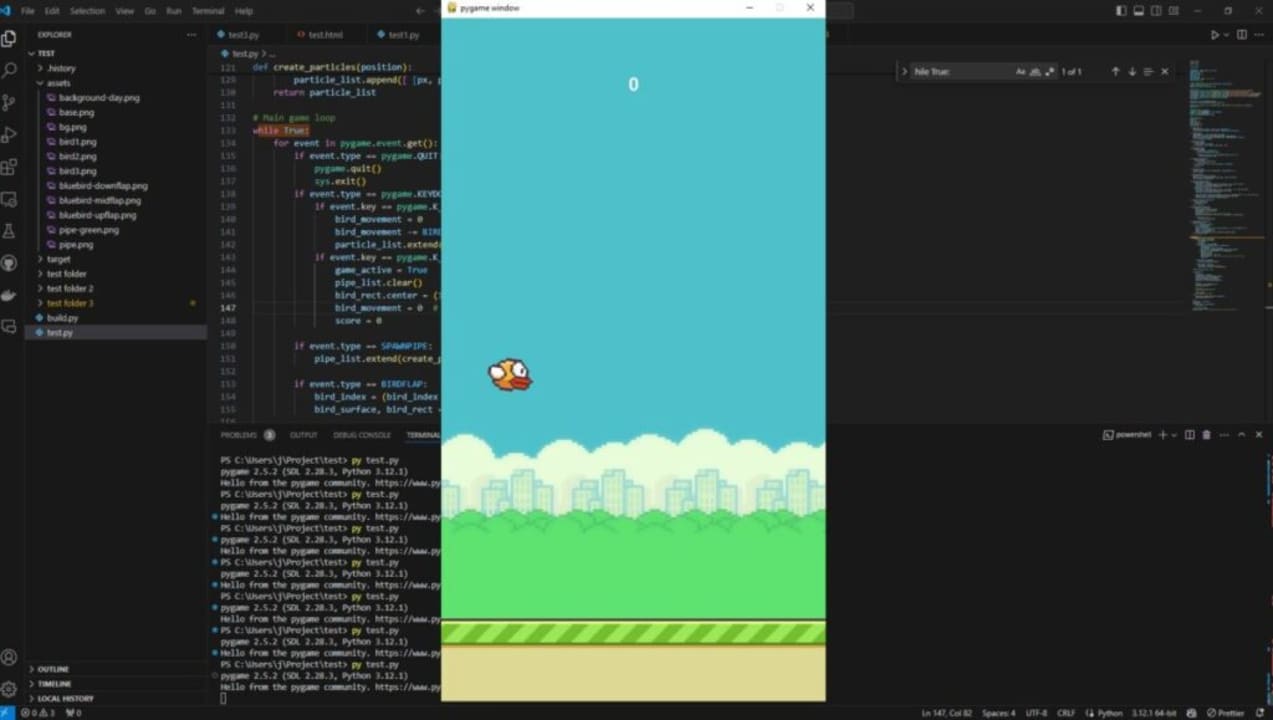Open the Terminal menu
This screenshot has width=1273, height=720.
pyautogui.click(x=208, y=11)
